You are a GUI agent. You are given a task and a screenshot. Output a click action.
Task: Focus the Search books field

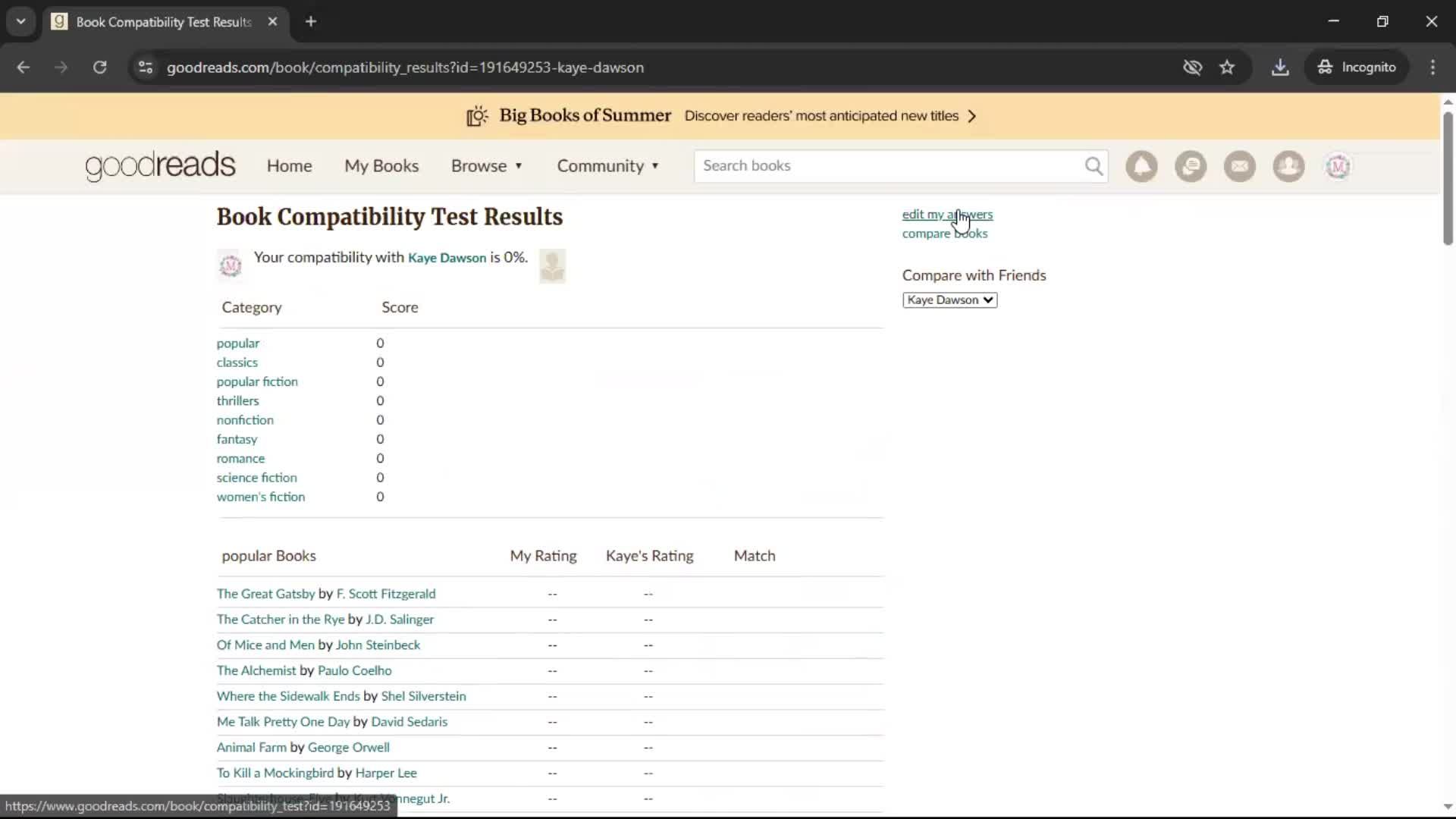click(887, 166)
